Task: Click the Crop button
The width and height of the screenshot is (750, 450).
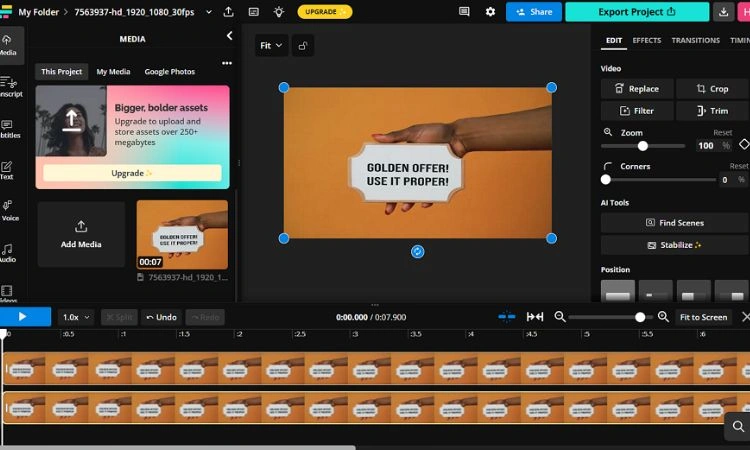Action: 713,89
